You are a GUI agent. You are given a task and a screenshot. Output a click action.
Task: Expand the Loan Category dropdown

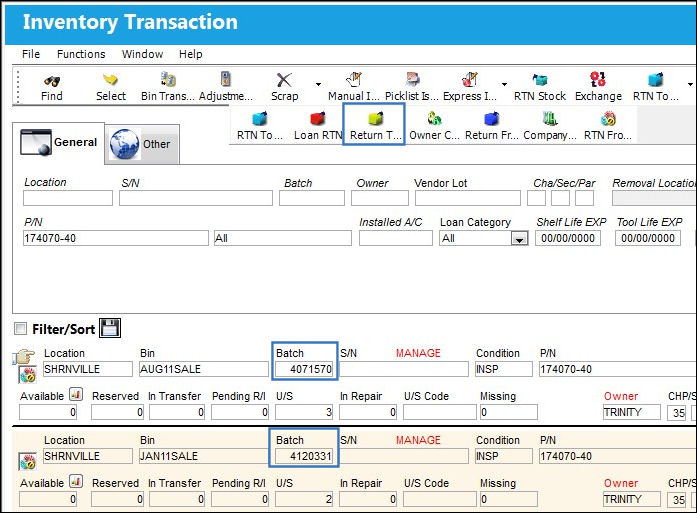tap(519, 239)
